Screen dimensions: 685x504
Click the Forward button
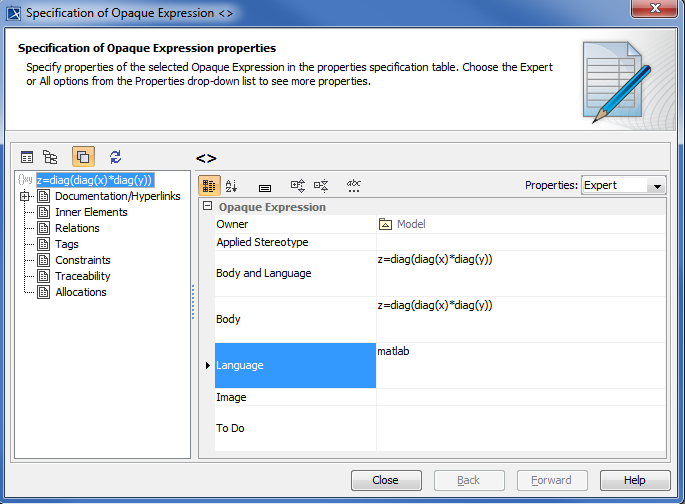tap(552, 480)
